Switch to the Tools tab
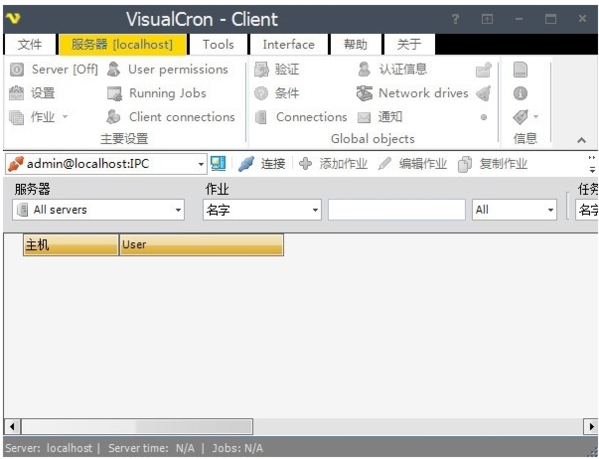Image resolution: width=599 pixels, height=459 pixels. (218, 44)
